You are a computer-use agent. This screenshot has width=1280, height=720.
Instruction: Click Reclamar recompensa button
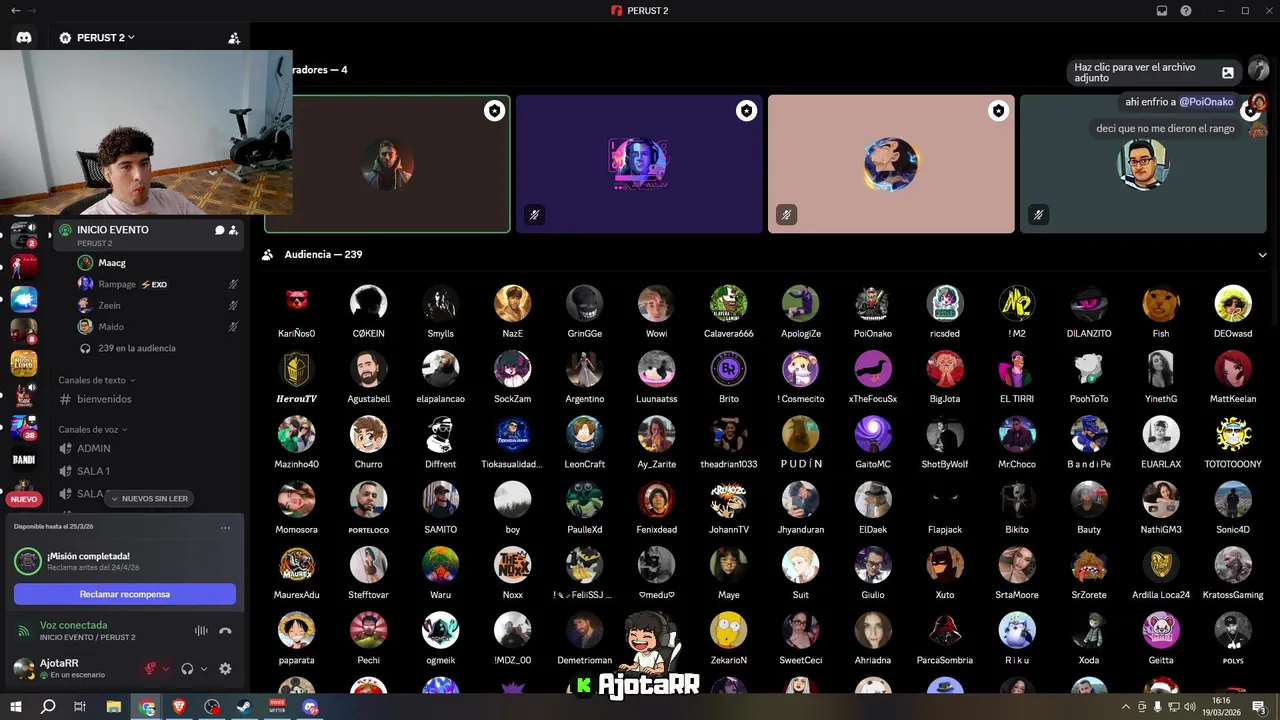(125, 594)
